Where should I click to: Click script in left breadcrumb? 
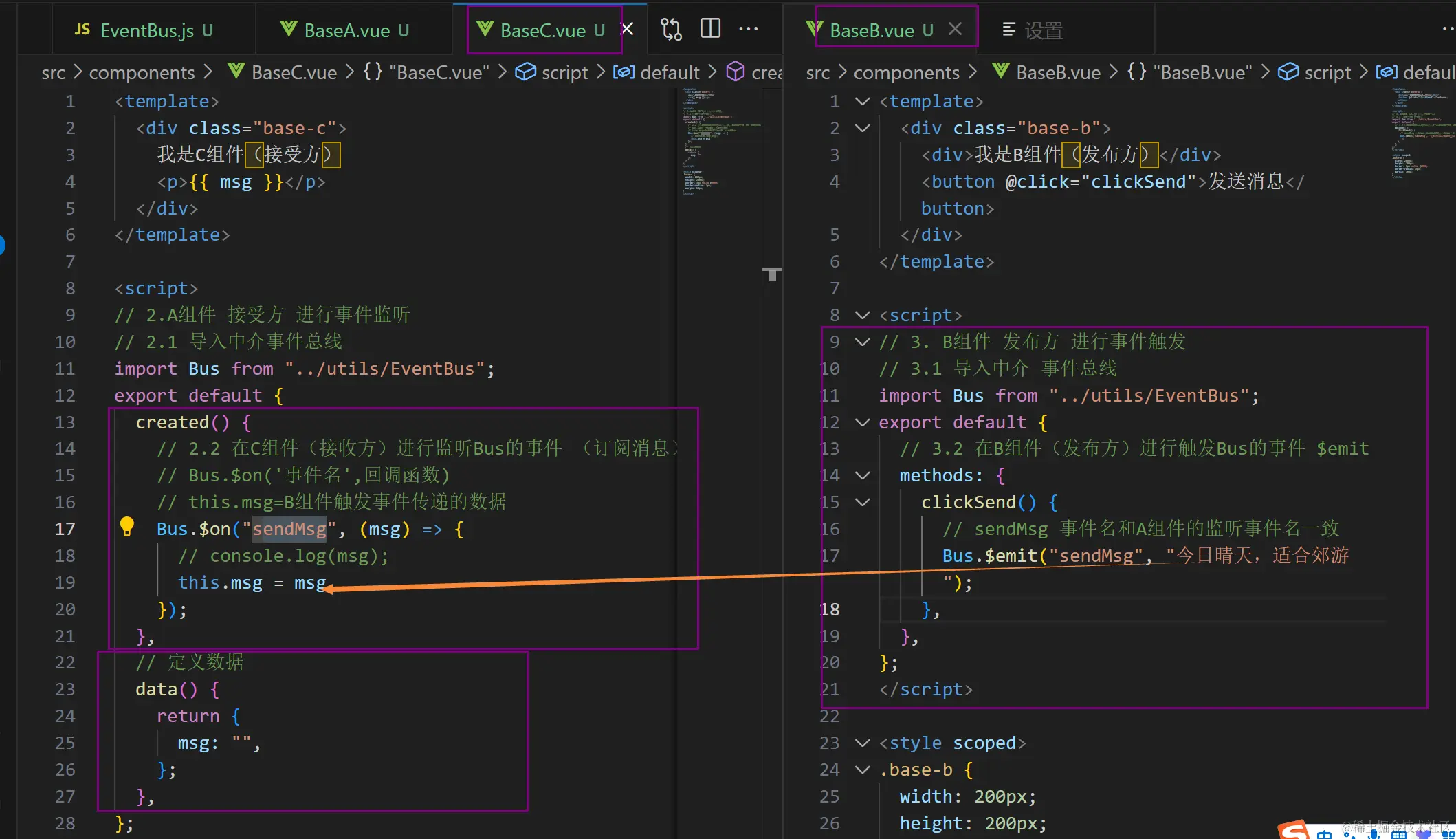564,72
